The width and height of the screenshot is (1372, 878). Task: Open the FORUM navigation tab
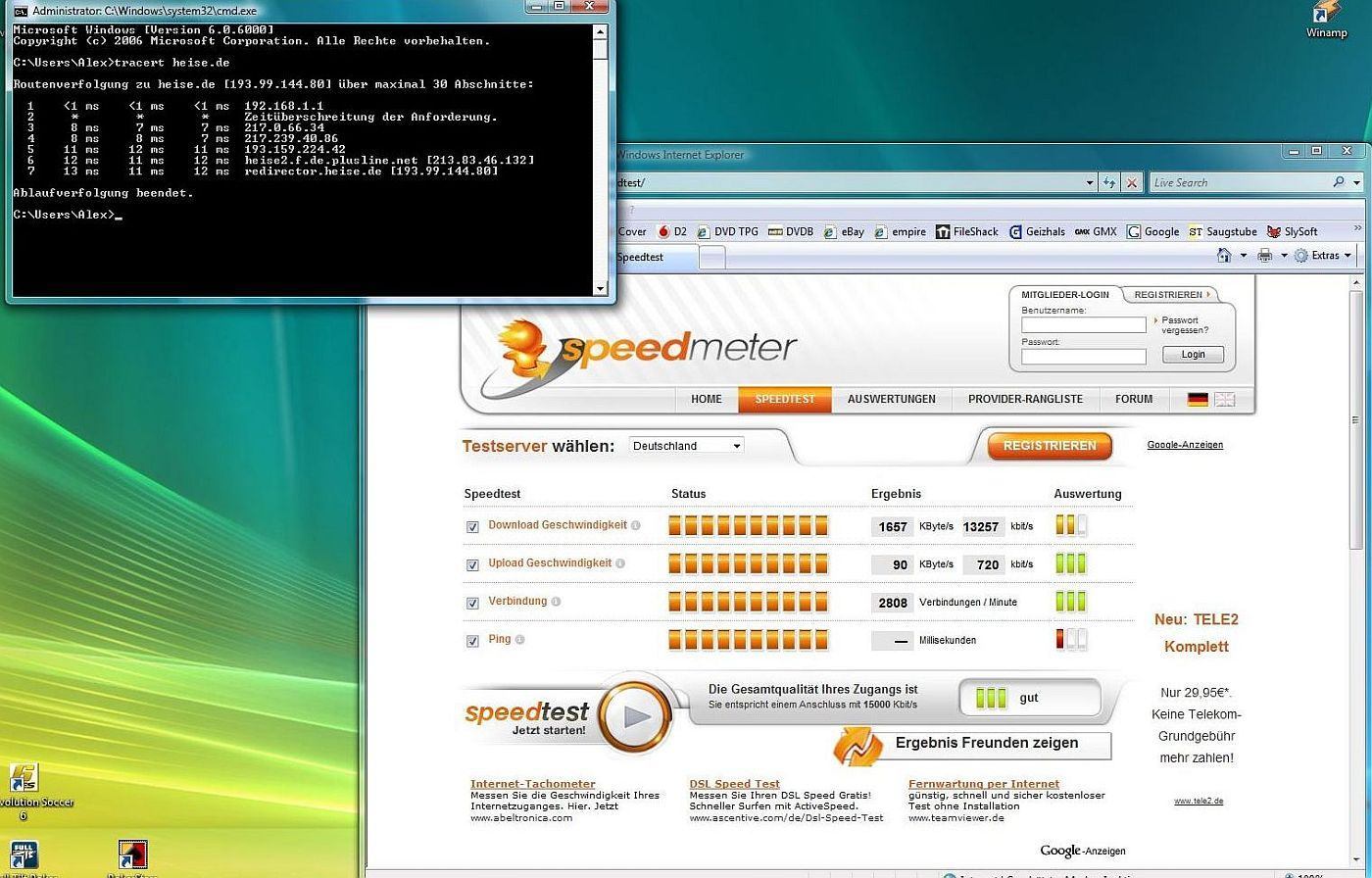click(x=1134, y=400)
